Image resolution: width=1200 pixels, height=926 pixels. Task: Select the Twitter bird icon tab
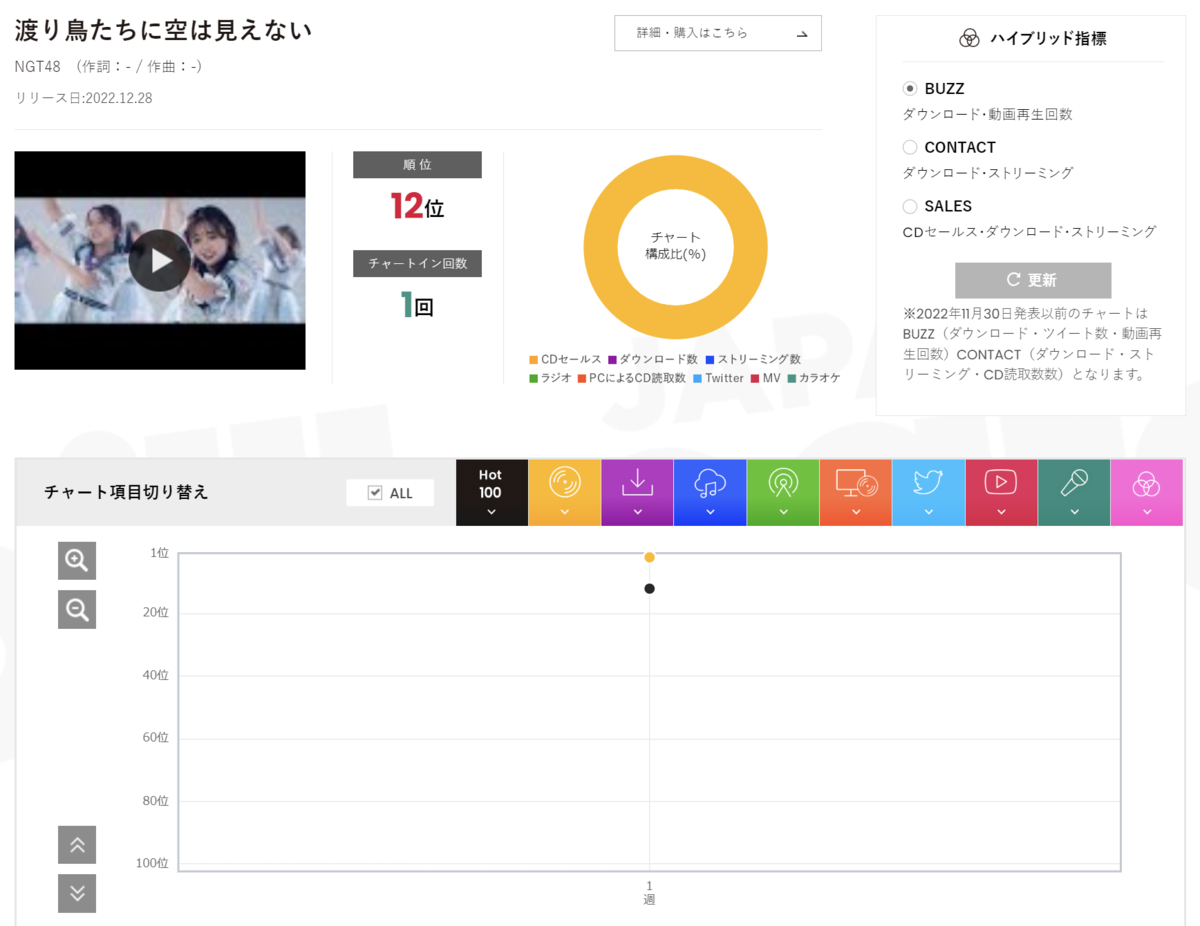click(929, 492)
